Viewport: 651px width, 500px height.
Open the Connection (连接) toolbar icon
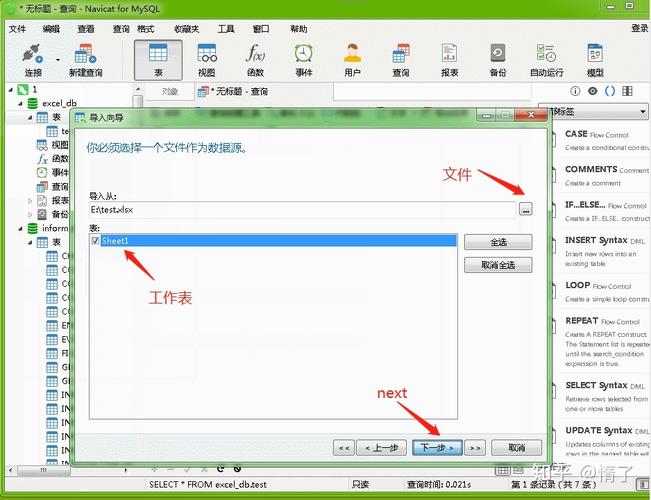click(x=33, y=61)
